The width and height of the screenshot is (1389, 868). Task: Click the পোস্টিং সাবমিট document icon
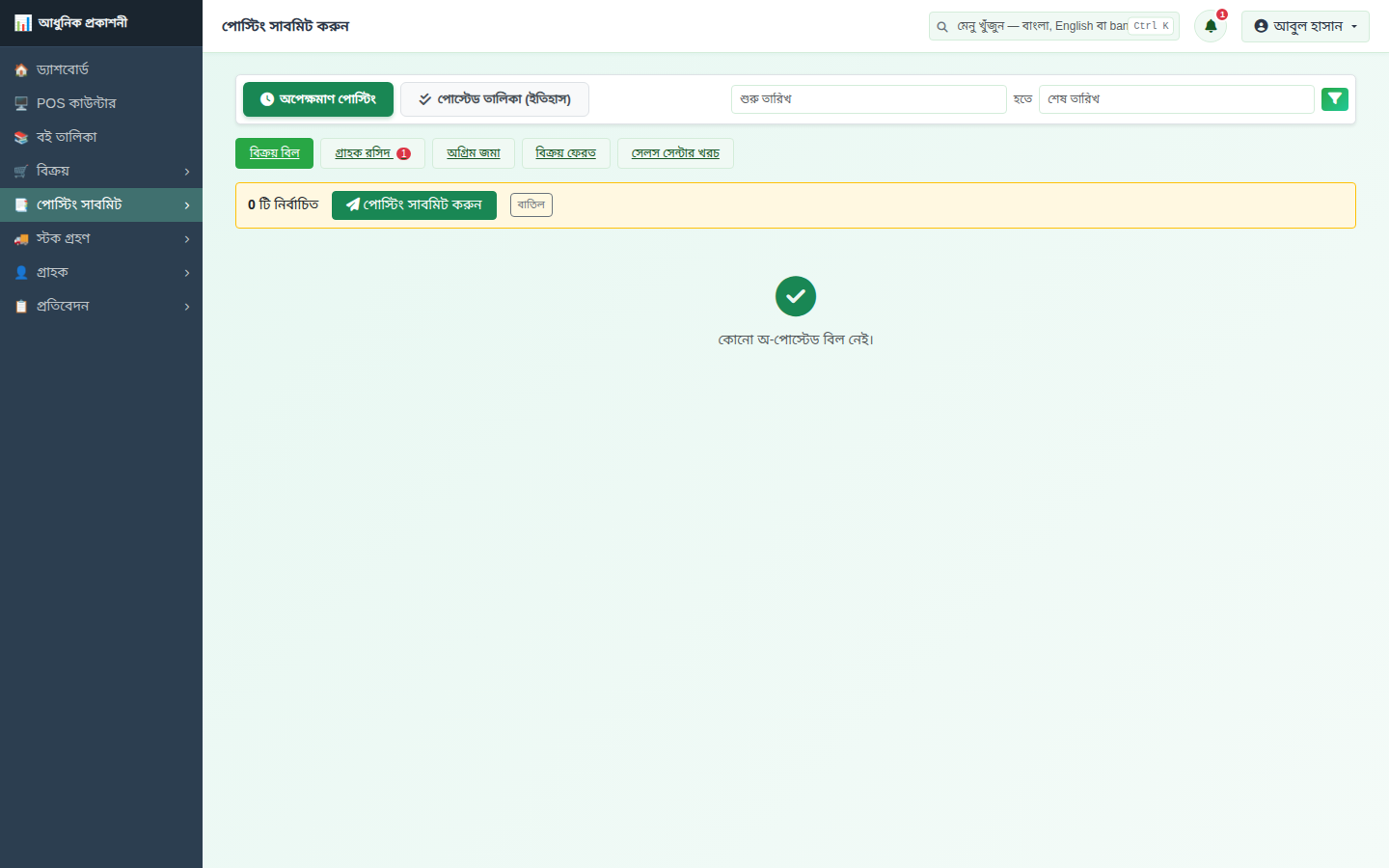click(x=21, y=204)
